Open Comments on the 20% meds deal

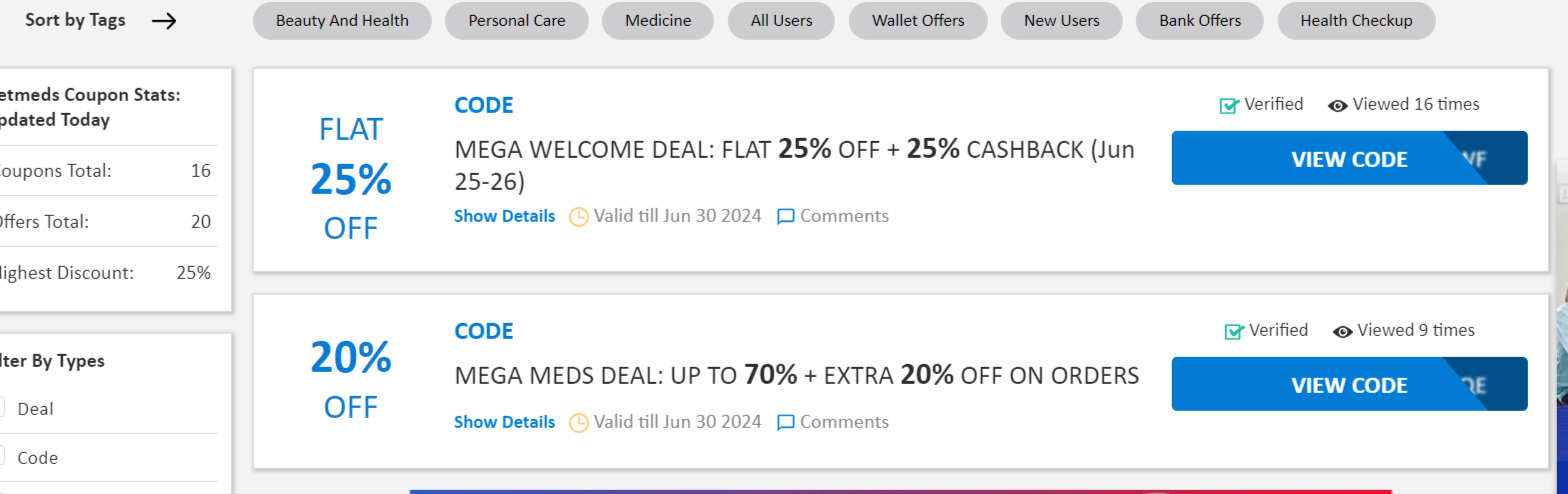pos(843,422)
